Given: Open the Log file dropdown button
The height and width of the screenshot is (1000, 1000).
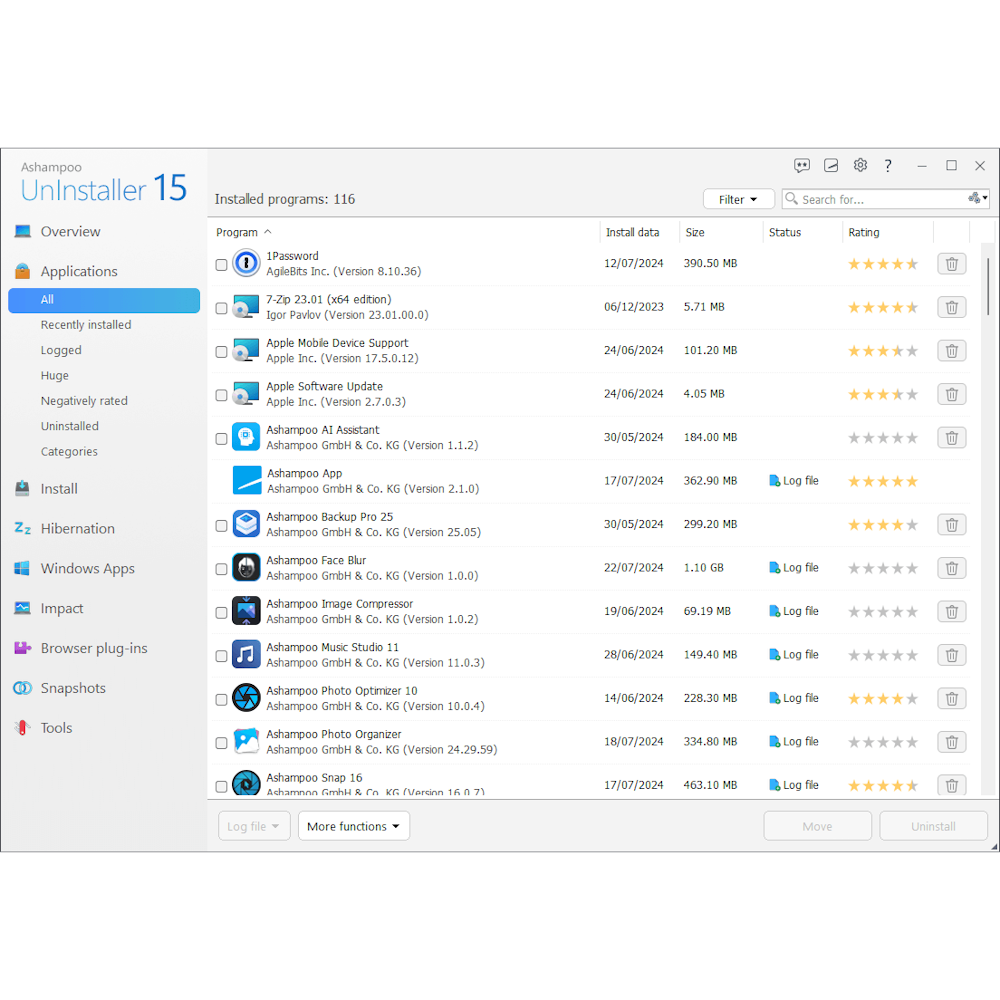Looking at the screenshot, I should click(254, 826).
